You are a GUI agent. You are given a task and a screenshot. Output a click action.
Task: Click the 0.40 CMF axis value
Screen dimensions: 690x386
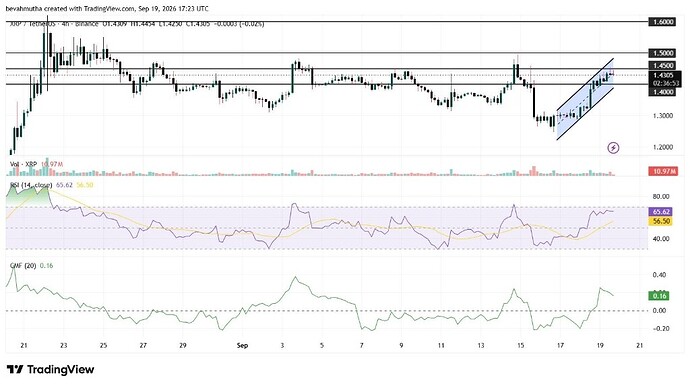coord(660,275)
